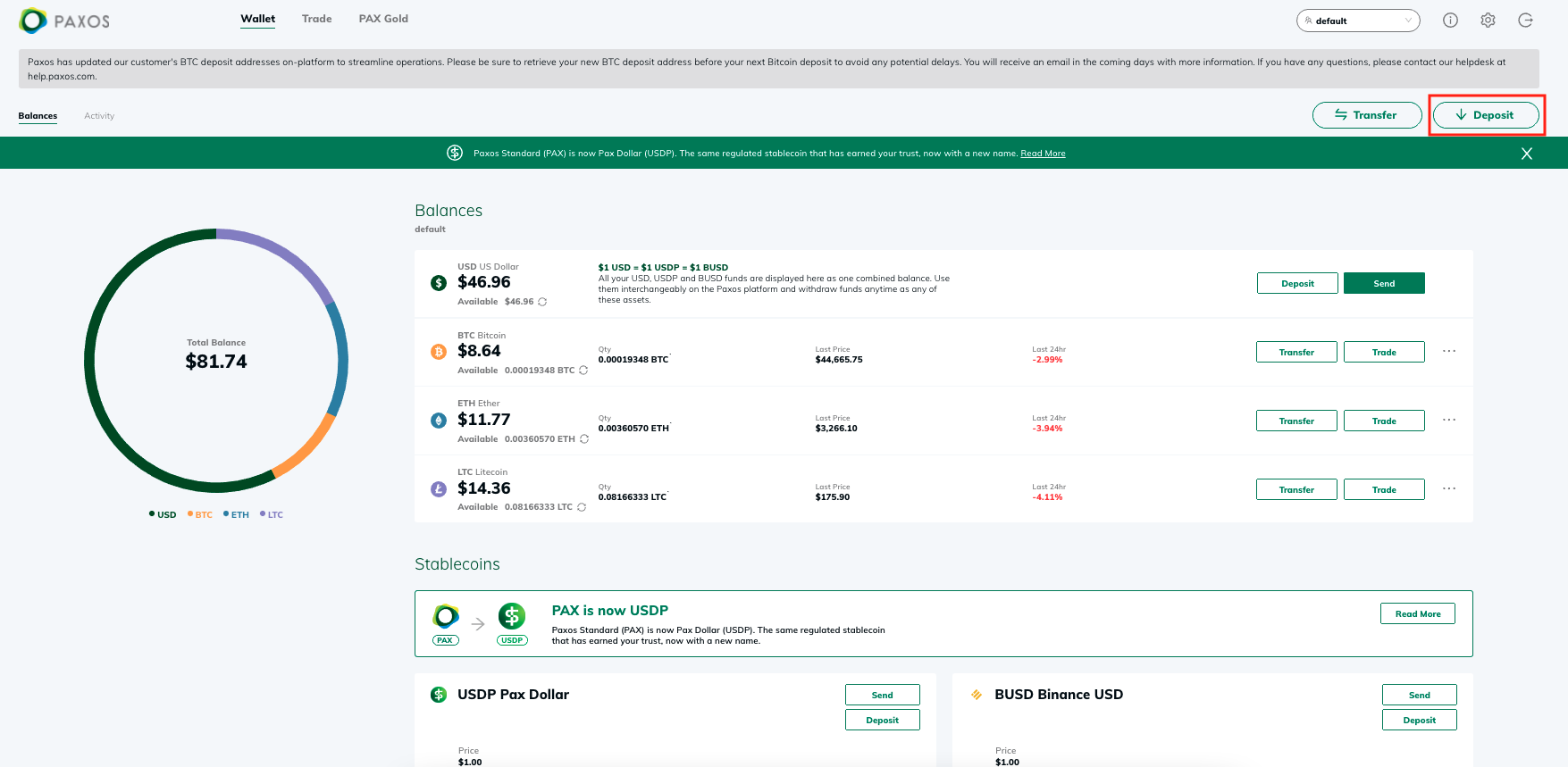Click the LTC legend item under chart
The width and height of the screenshot is (1568, 767).
coord(272,514)
